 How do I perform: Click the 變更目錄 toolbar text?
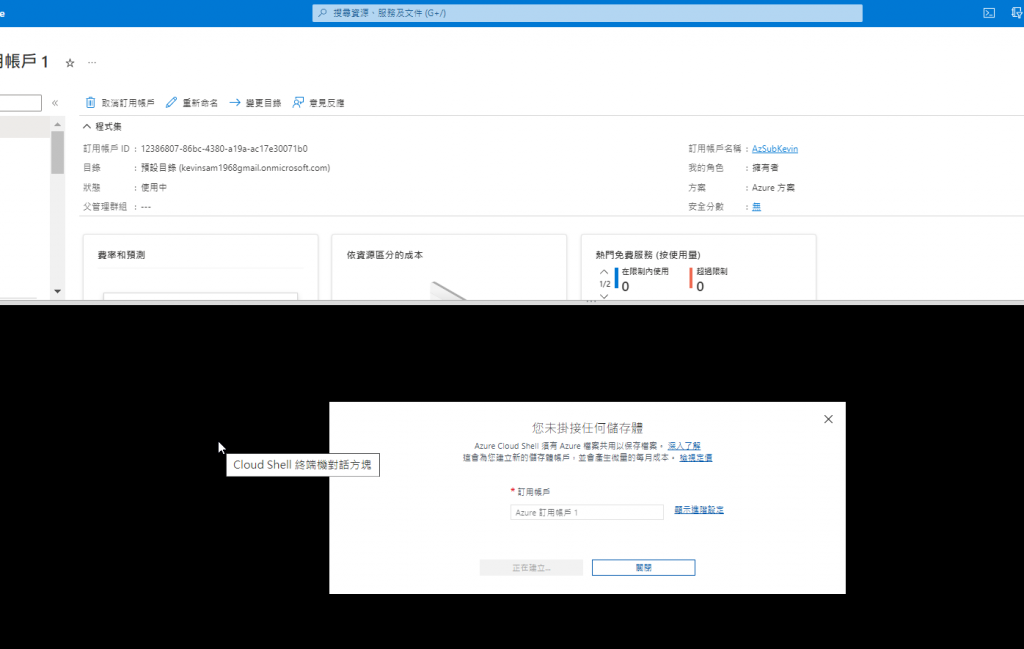click(263, 103)
